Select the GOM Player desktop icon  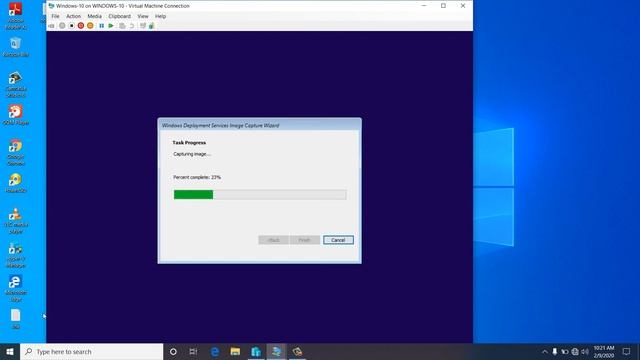[16, 115]
